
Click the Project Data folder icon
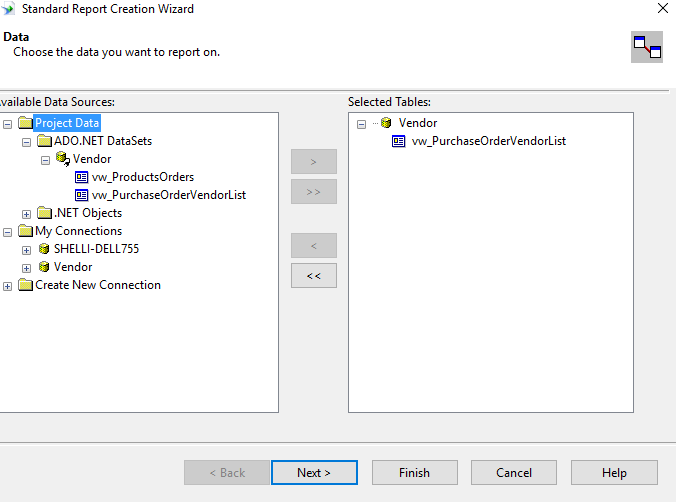pos(25,123)
